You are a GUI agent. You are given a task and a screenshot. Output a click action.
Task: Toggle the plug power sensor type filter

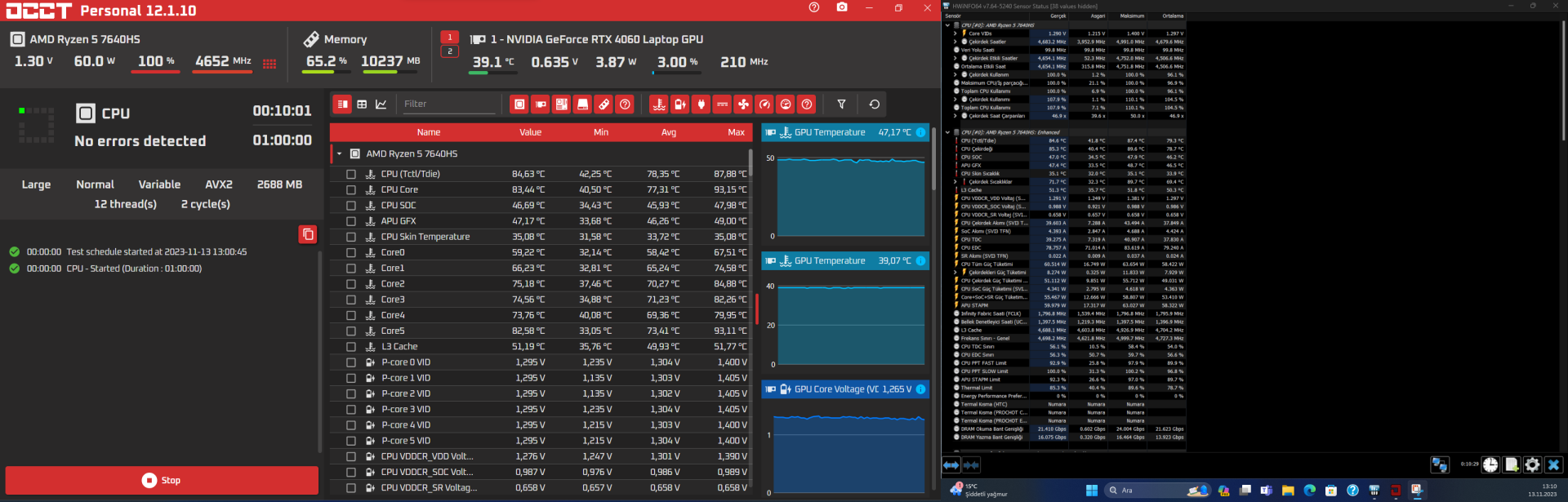click(701, 104)
